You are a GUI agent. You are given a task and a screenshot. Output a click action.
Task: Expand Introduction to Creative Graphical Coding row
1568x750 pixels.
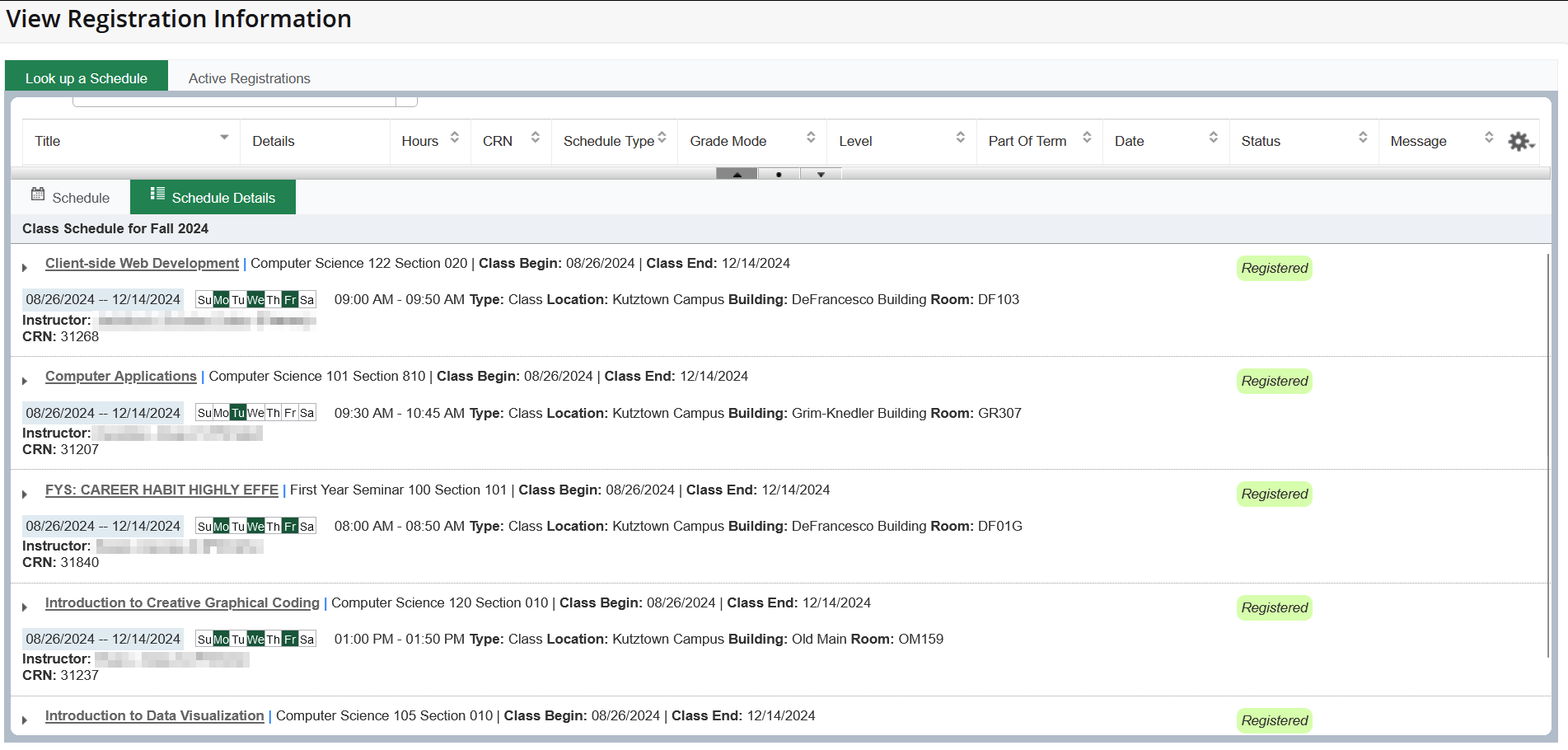[x=25, y=607]
